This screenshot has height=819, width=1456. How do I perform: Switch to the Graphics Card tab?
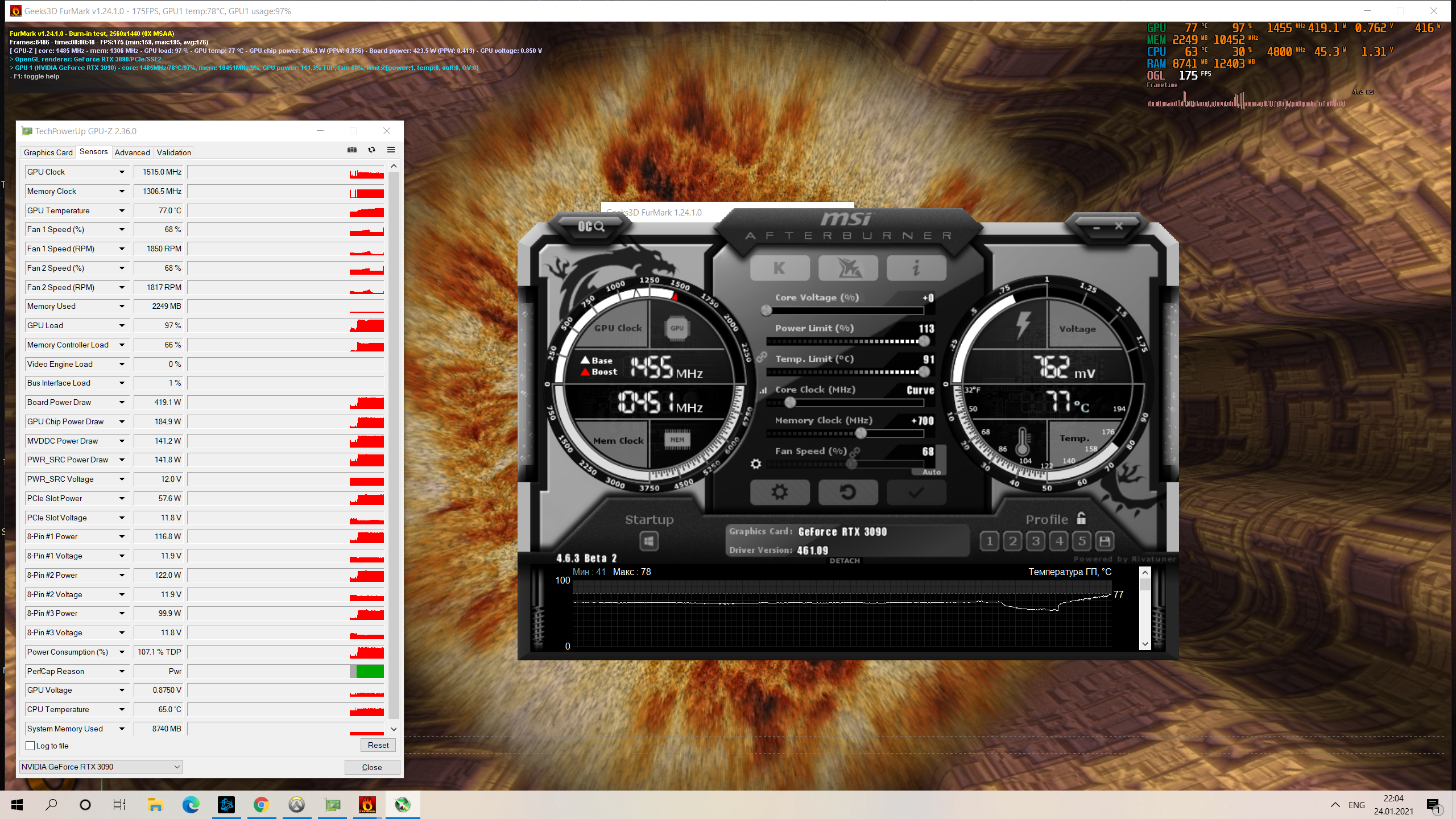tap(48, 152)
